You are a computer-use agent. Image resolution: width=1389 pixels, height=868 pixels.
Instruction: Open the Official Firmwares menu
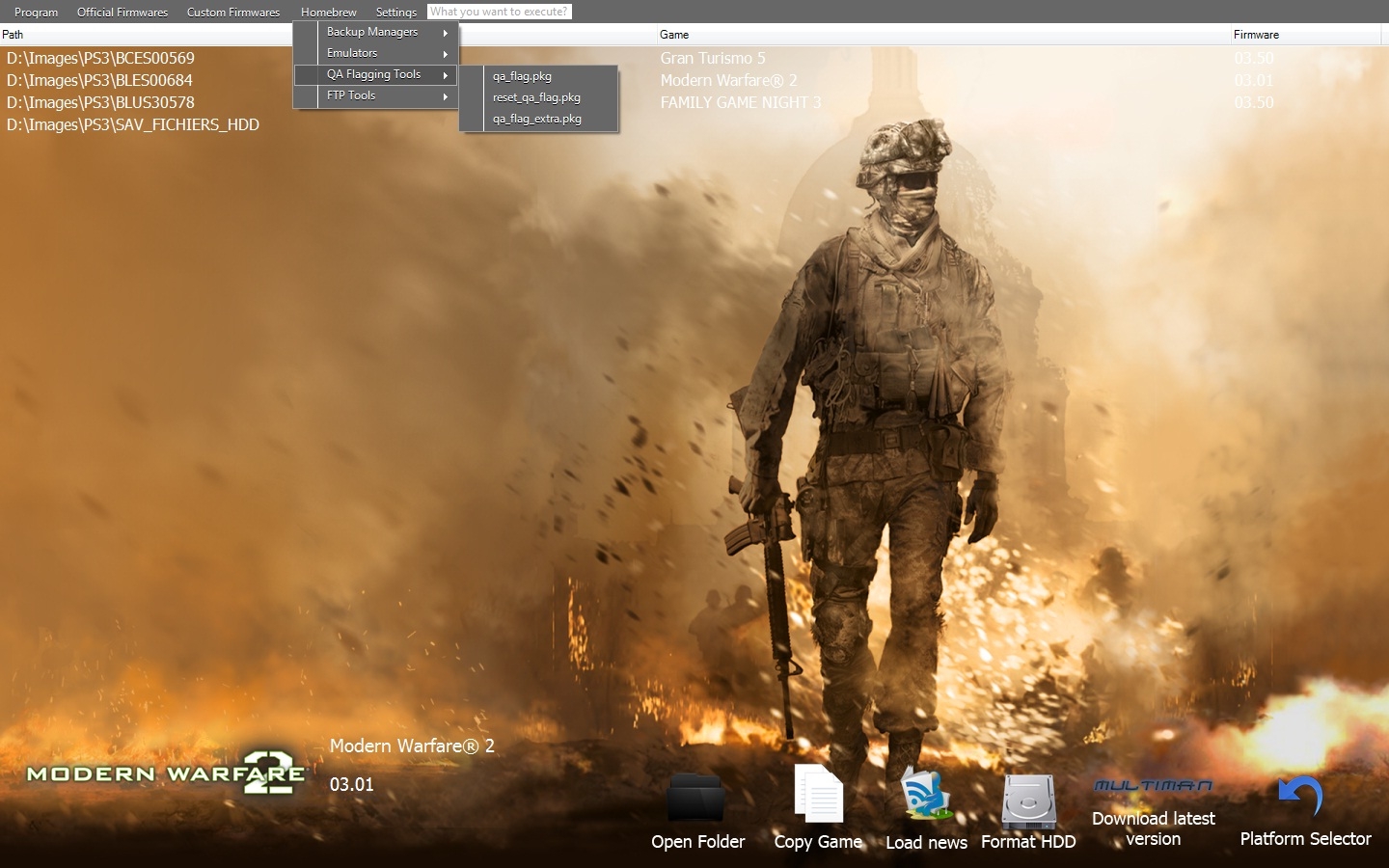pyautogui.click(x=123, y=12)
